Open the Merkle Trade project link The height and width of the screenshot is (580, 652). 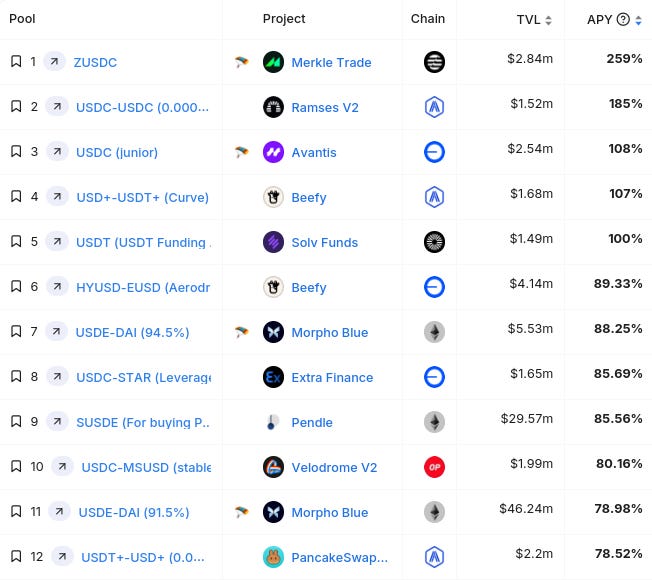[331, 62]
